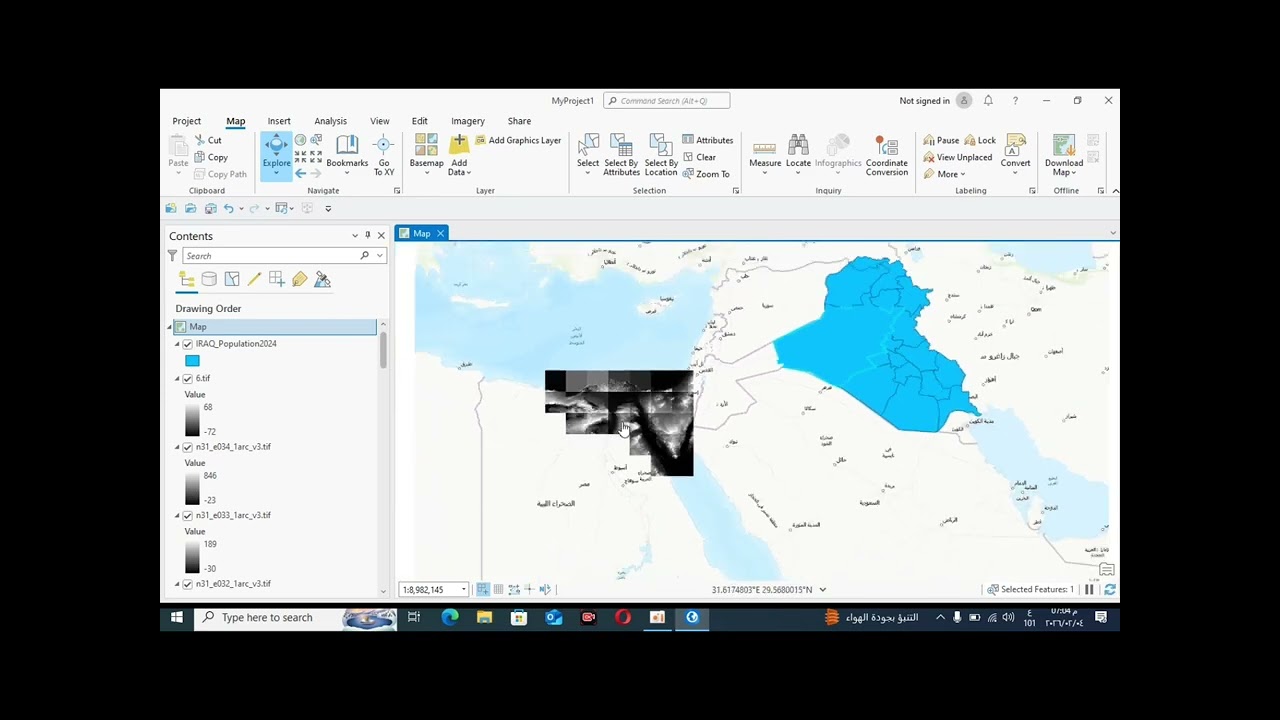Click the blue IRAQ_Population2024 symbol swatch
1280x720 pixels.
click(x=192, y=361)
